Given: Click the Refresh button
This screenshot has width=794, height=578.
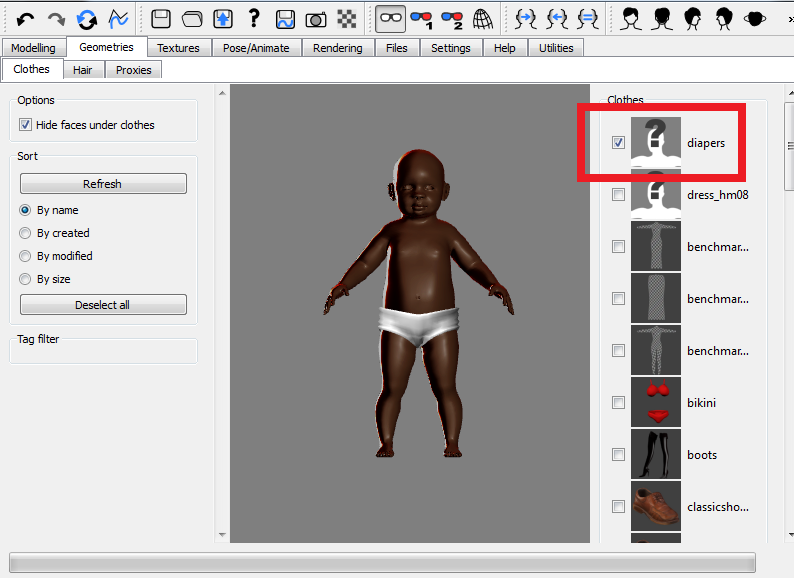Looking at the screenshot, I should 103,184.
